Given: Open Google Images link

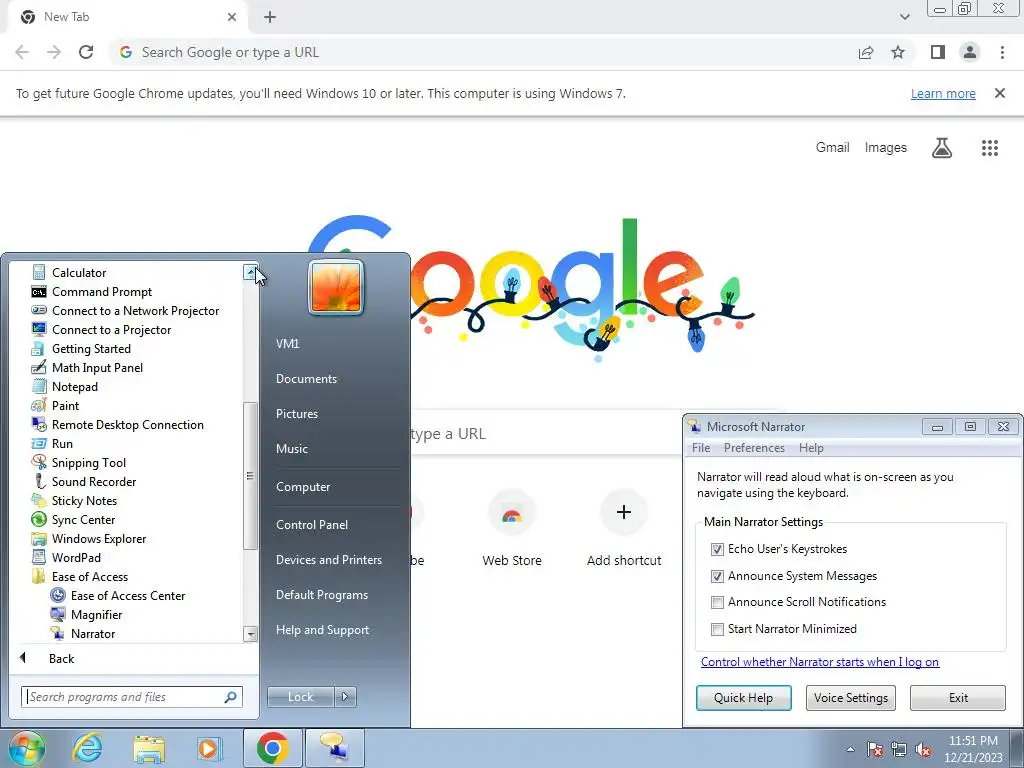Looking at the screenshot, I should 886,148.
